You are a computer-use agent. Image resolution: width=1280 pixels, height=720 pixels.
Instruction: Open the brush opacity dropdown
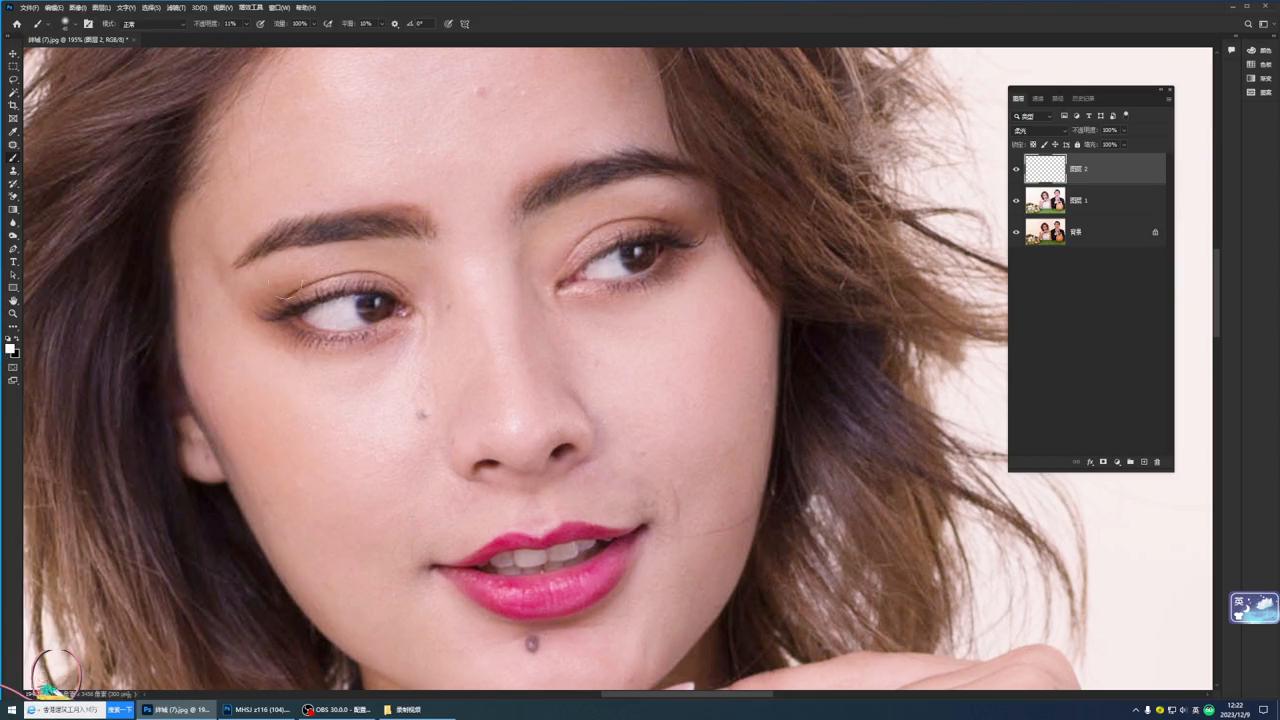click(246, 24)
